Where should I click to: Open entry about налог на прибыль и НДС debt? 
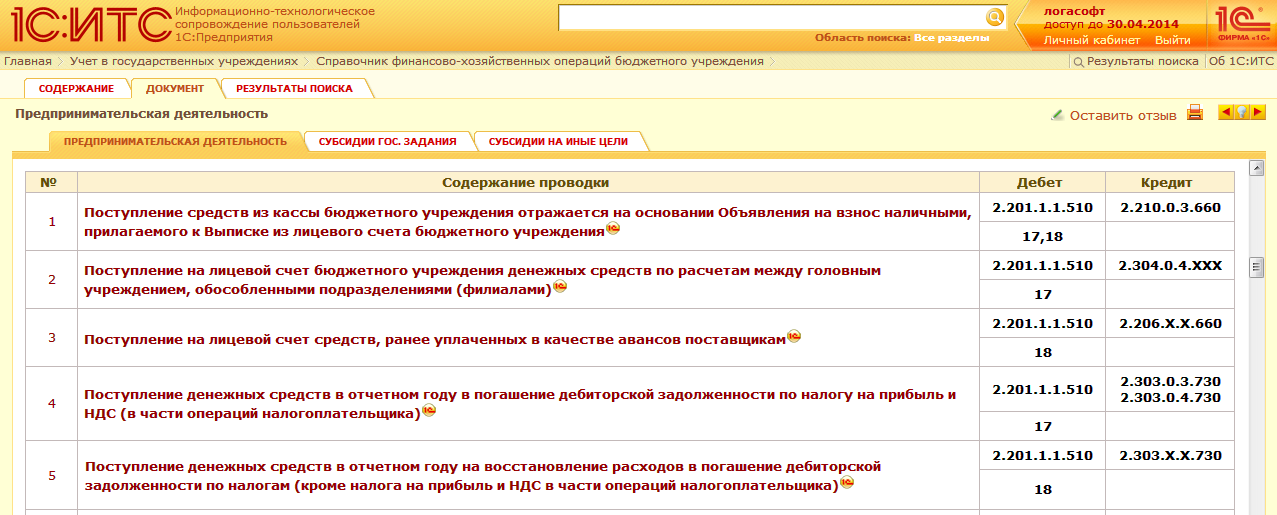pyautogui.click(x=520, y=404)
